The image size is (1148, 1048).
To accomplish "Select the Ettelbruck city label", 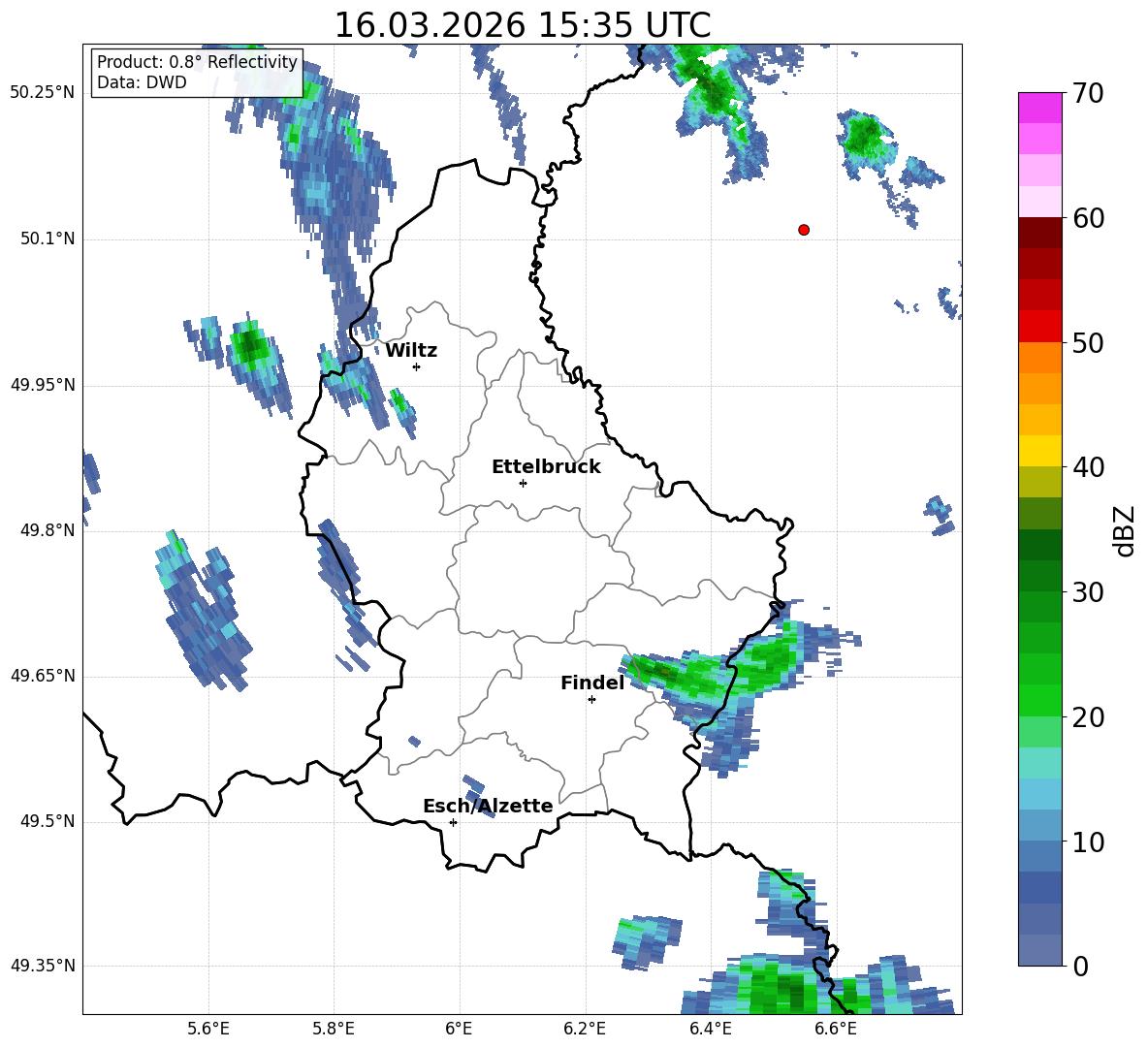I will (546, 467).
